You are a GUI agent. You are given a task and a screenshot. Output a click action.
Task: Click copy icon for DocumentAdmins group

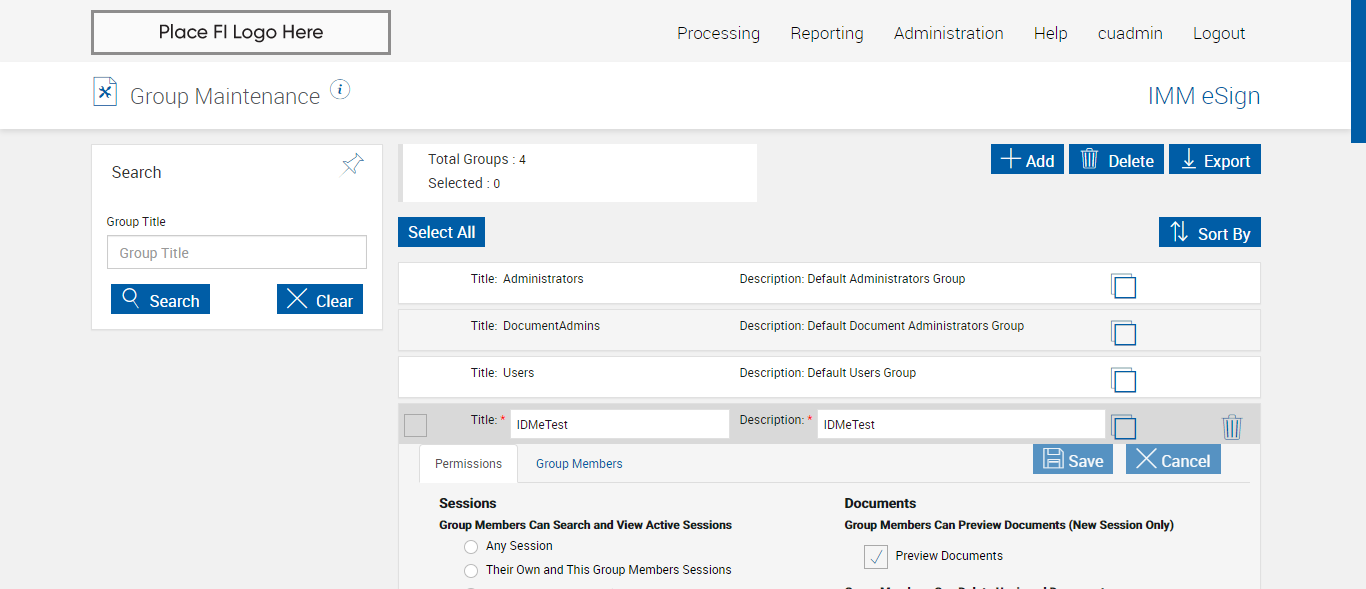click(1124, 333)
